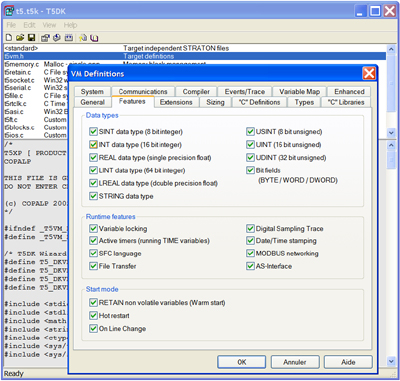Switch to Events/Trace tab
The height and width of the screenshot is (381, 400).
point(245,91)
